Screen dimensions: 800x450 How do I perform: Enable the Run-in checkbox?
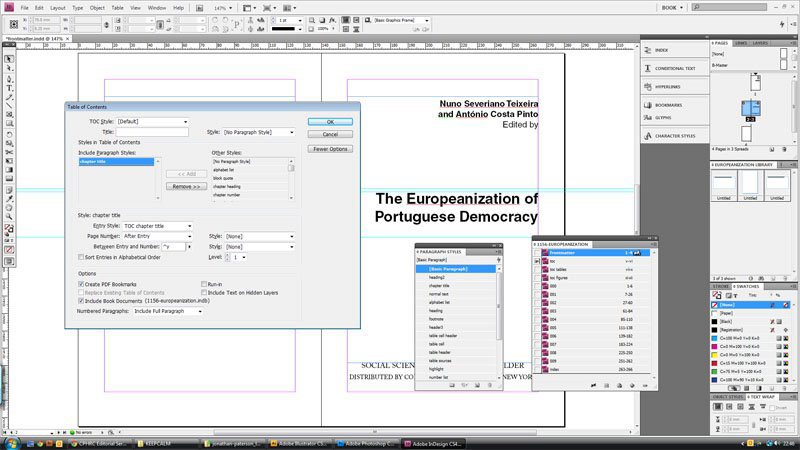pyautogui.click(x=204, y=284)
